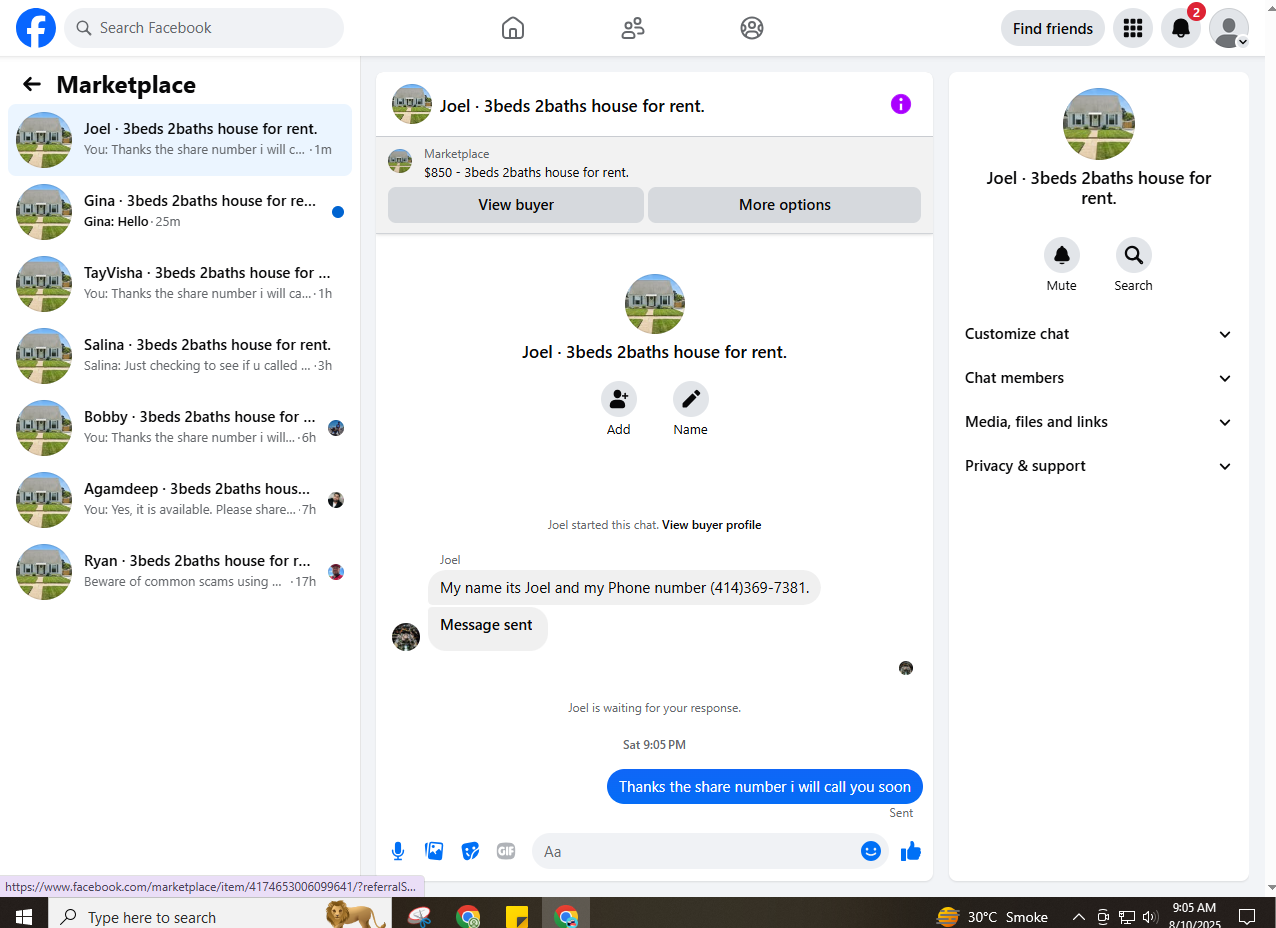Click the Find friends button

pyautogui.click(x=1053, y=28)
